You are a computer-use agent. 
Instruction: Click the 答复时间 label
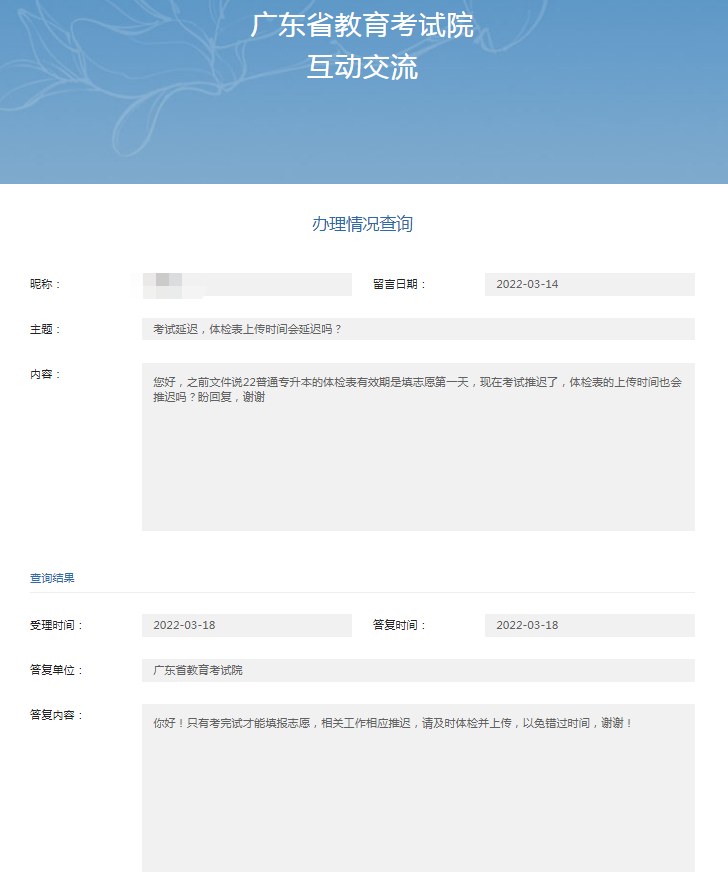399,625
